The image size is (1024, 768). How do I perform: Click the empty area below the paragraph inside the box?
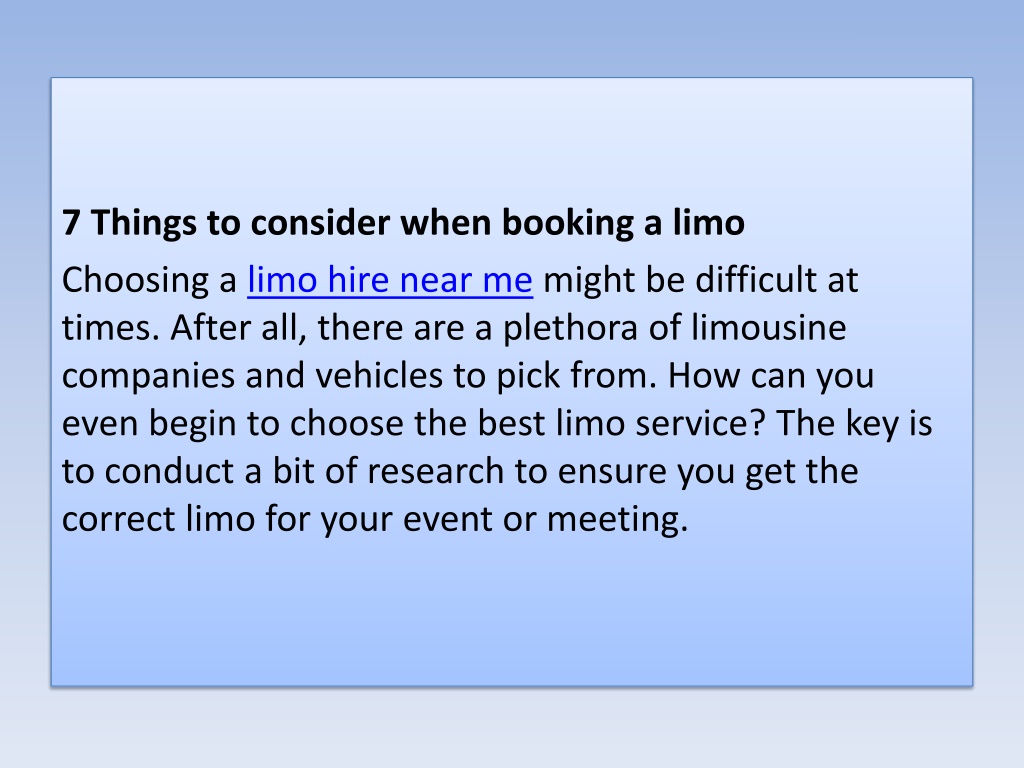point(511,614)
